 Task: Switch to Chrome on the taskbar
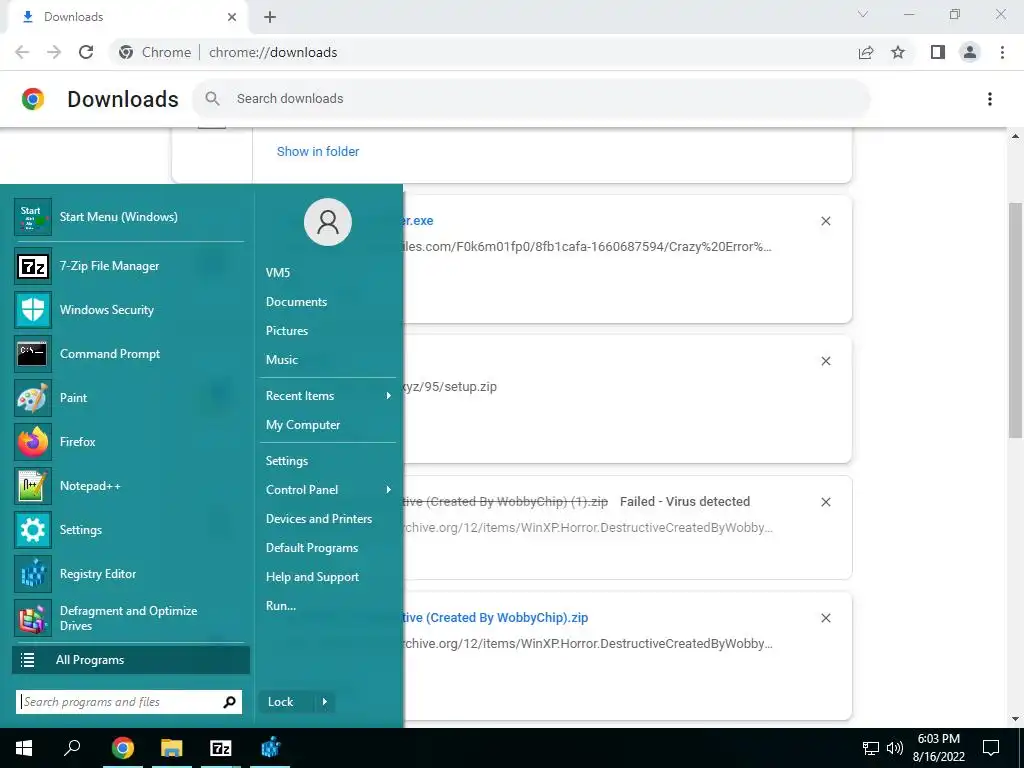point(122,748)
